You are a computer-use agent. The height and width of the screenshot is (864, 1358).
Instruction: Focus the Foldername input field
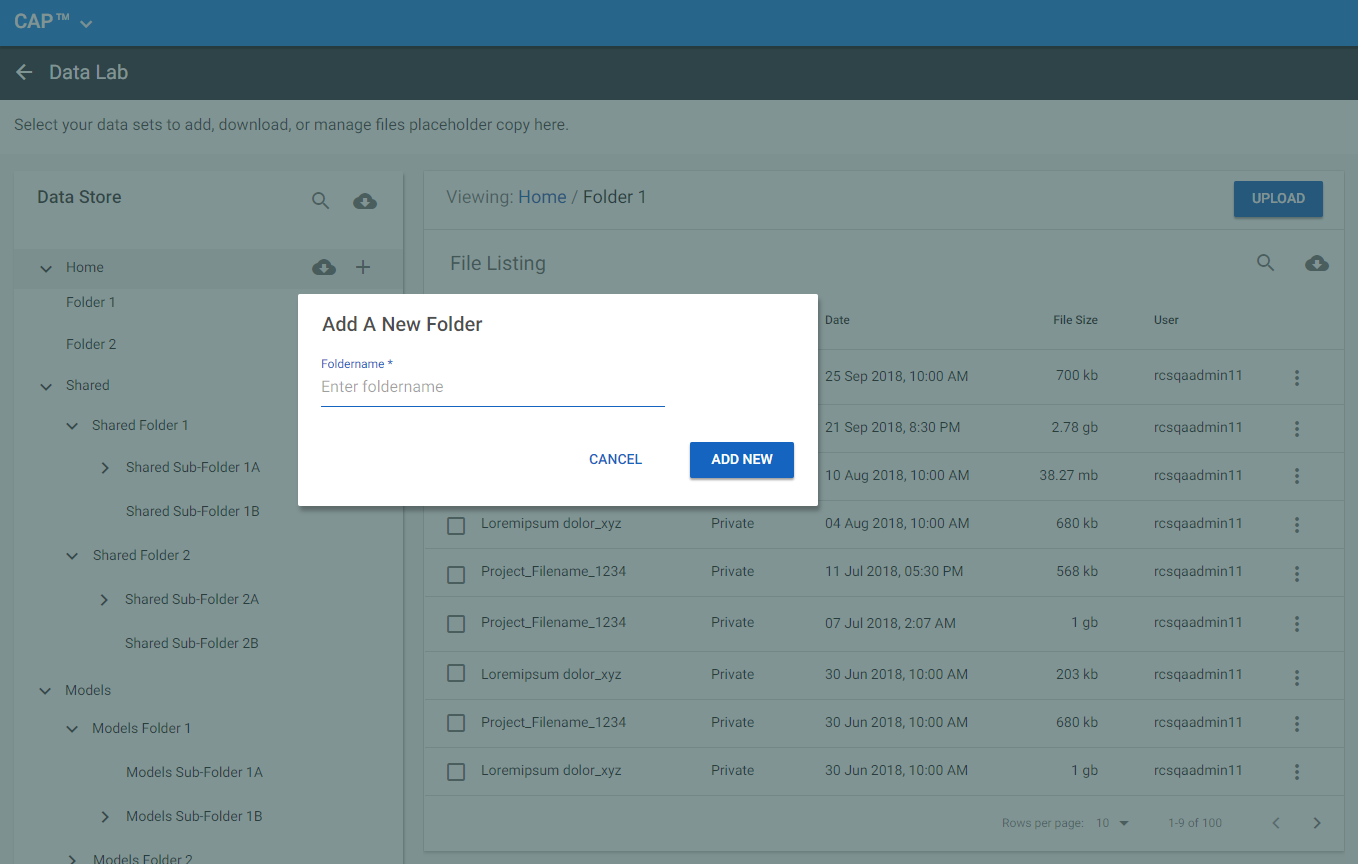pyautogui.click(x=493, y=387)
